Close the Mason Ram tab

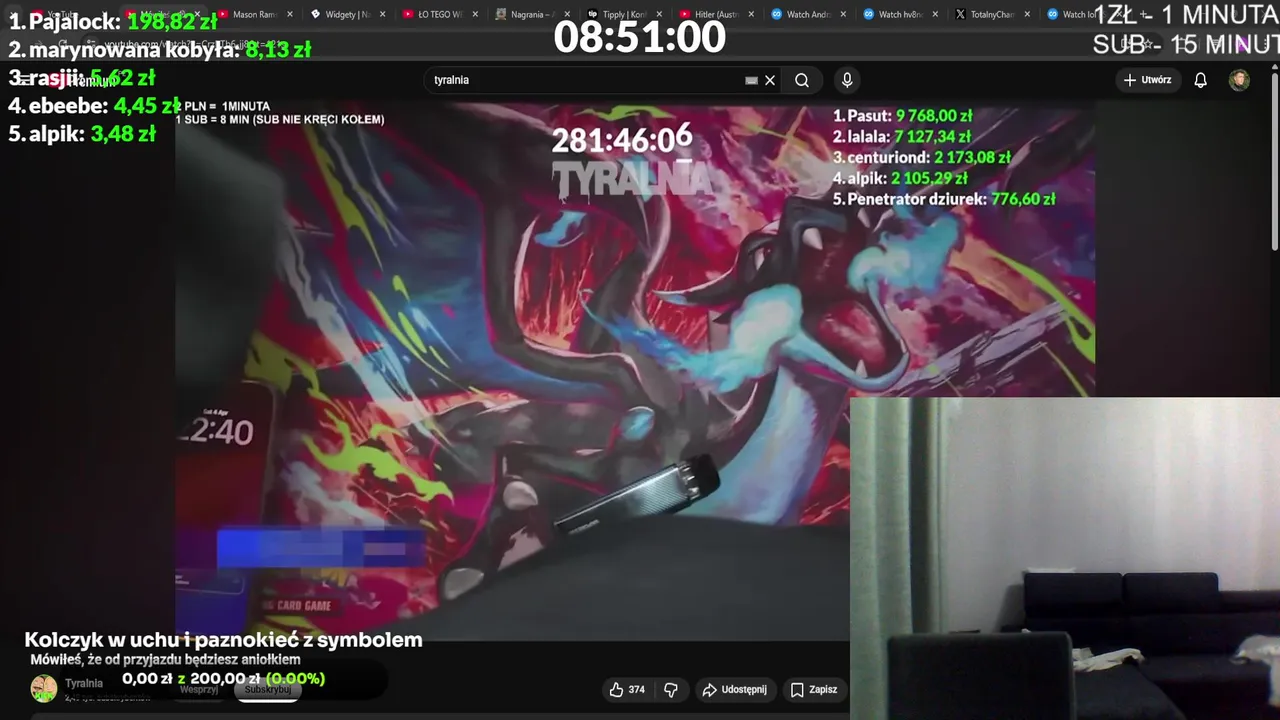click(x=290, y=14)
